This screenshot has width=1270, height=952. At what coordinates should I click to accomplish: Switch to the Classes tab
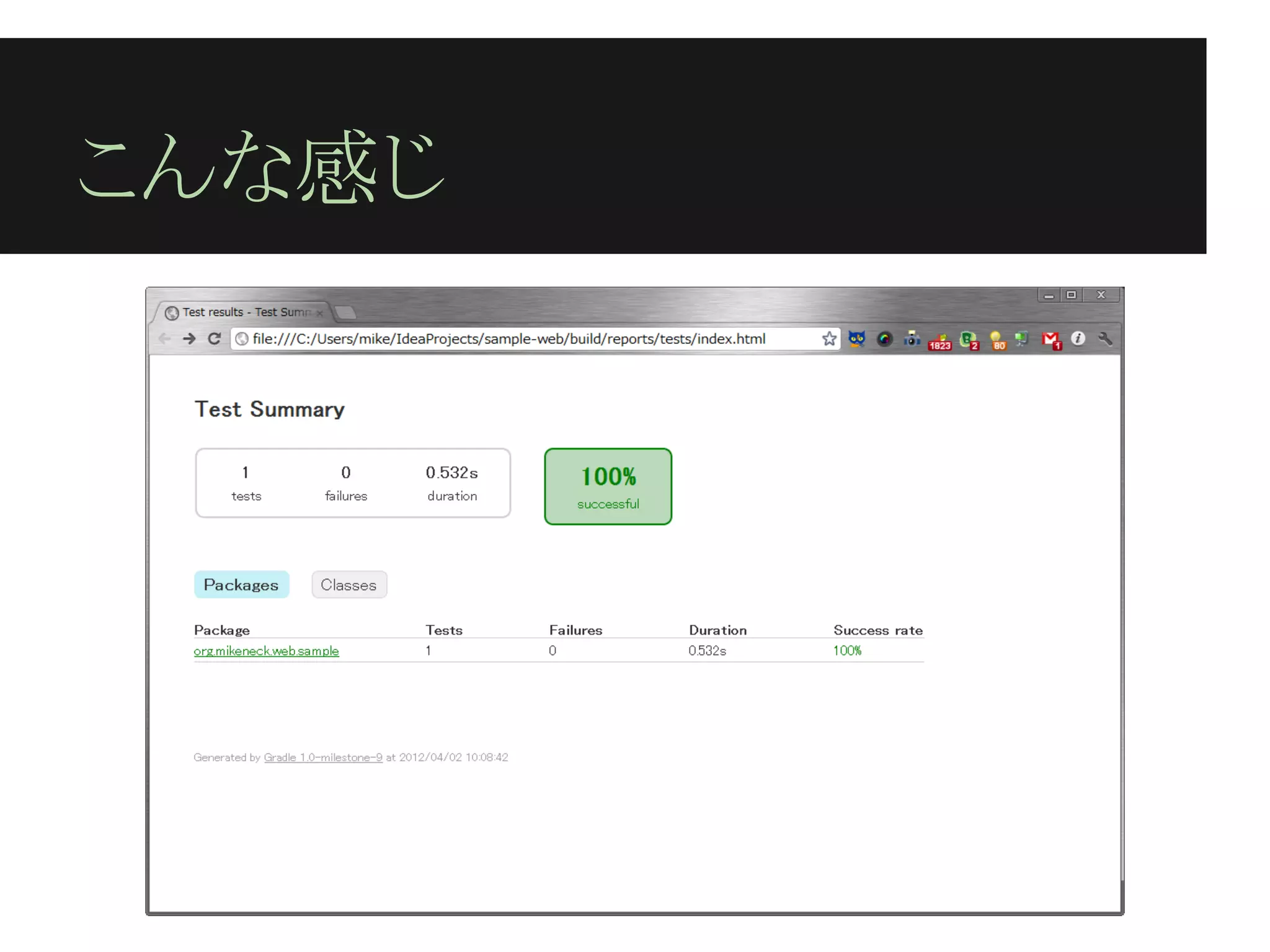point(349,585)
